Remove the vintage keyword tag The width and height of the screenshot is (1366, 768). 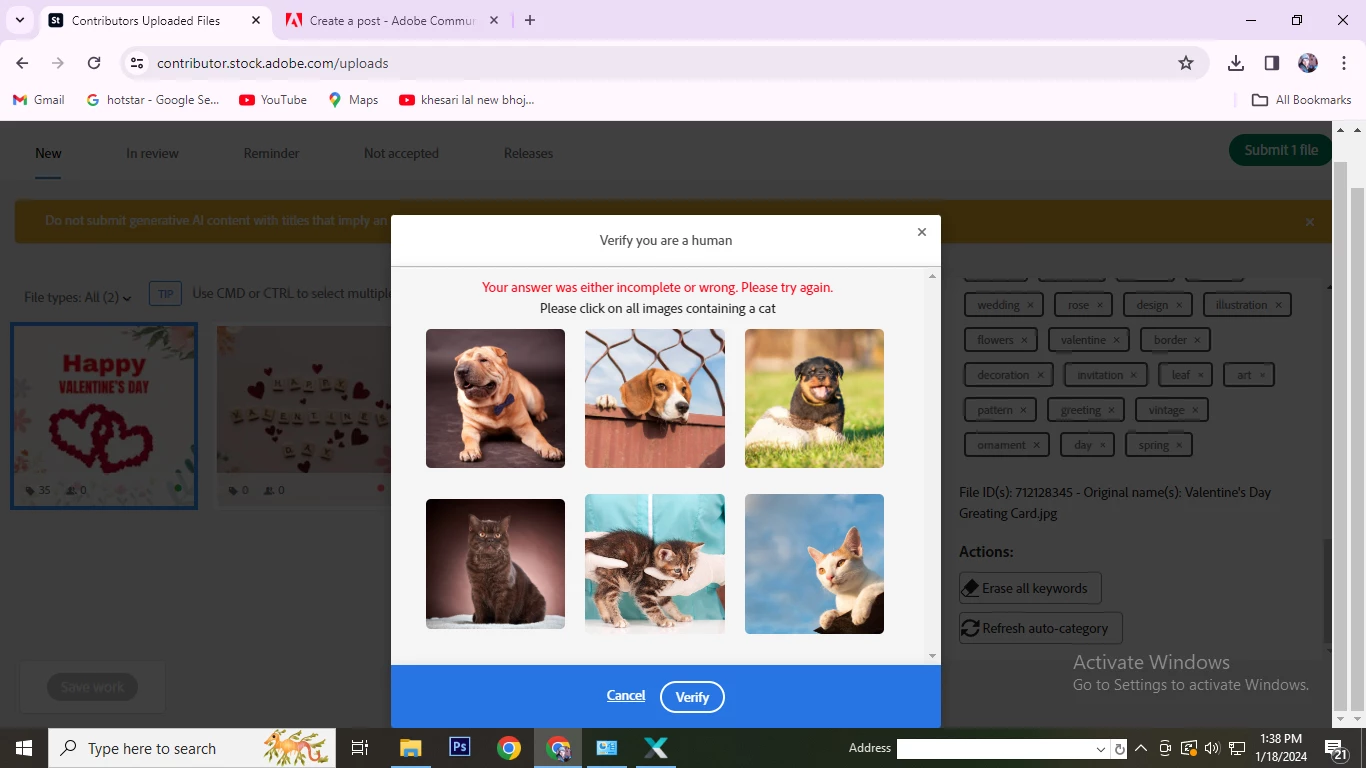[1195, 410]
